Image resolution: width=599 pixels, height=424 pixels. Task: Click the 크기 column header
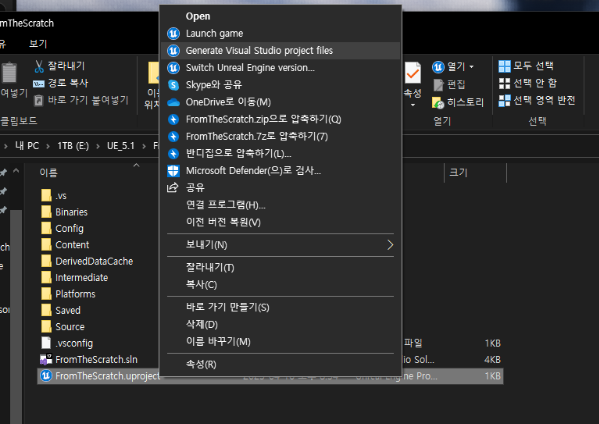[x=458, y=173]
